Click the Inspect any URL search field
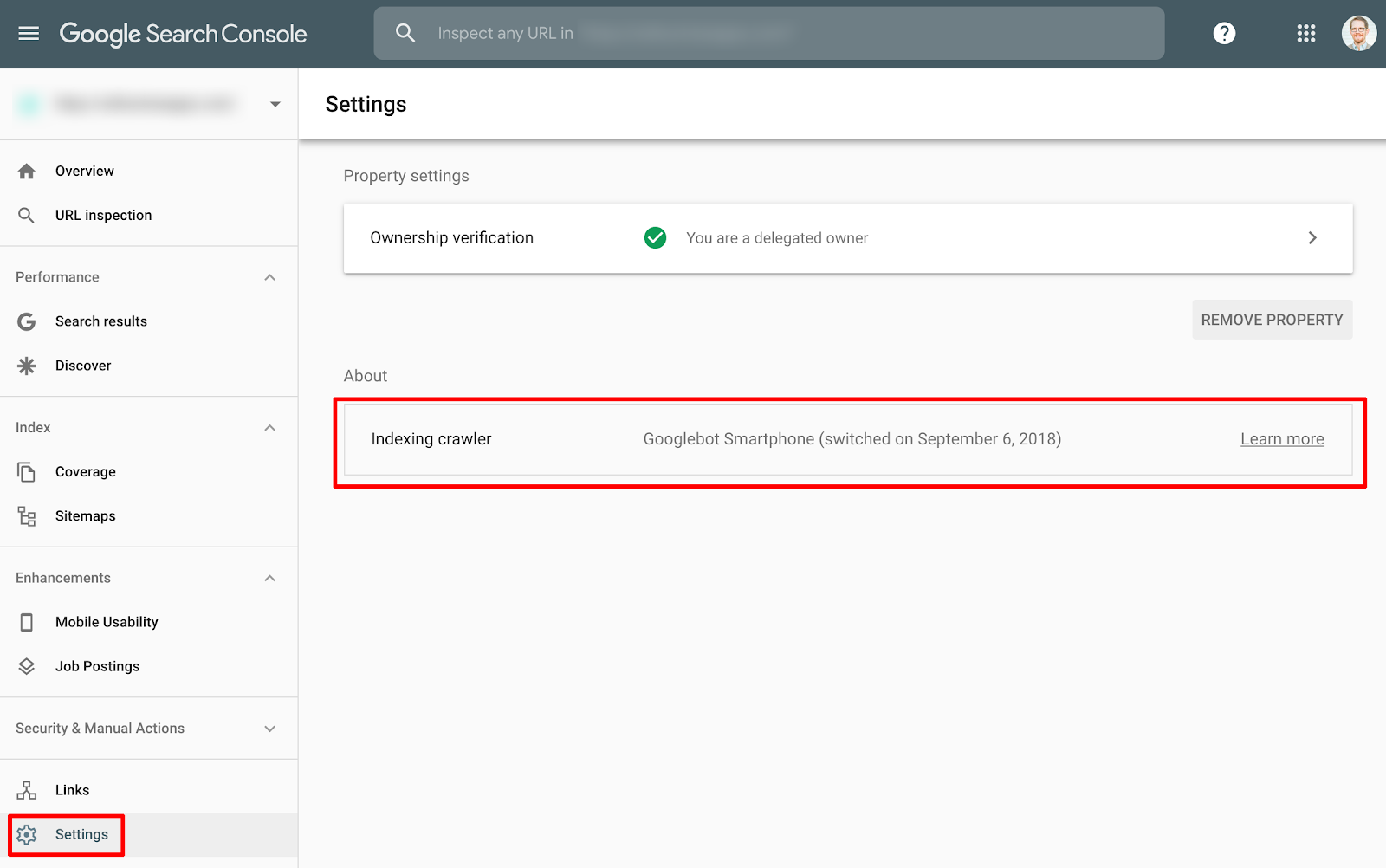The width and height of the screenshot is (1386, 868). [769, 33]
